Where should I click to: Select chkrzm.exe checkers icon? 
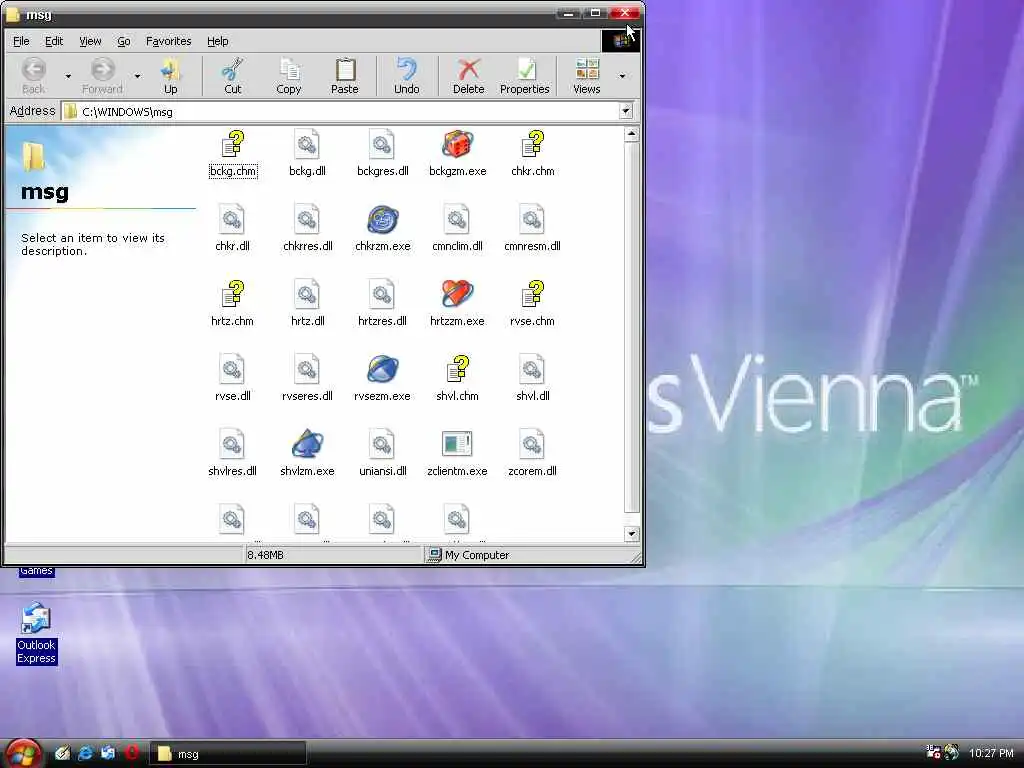pos(382,220)
